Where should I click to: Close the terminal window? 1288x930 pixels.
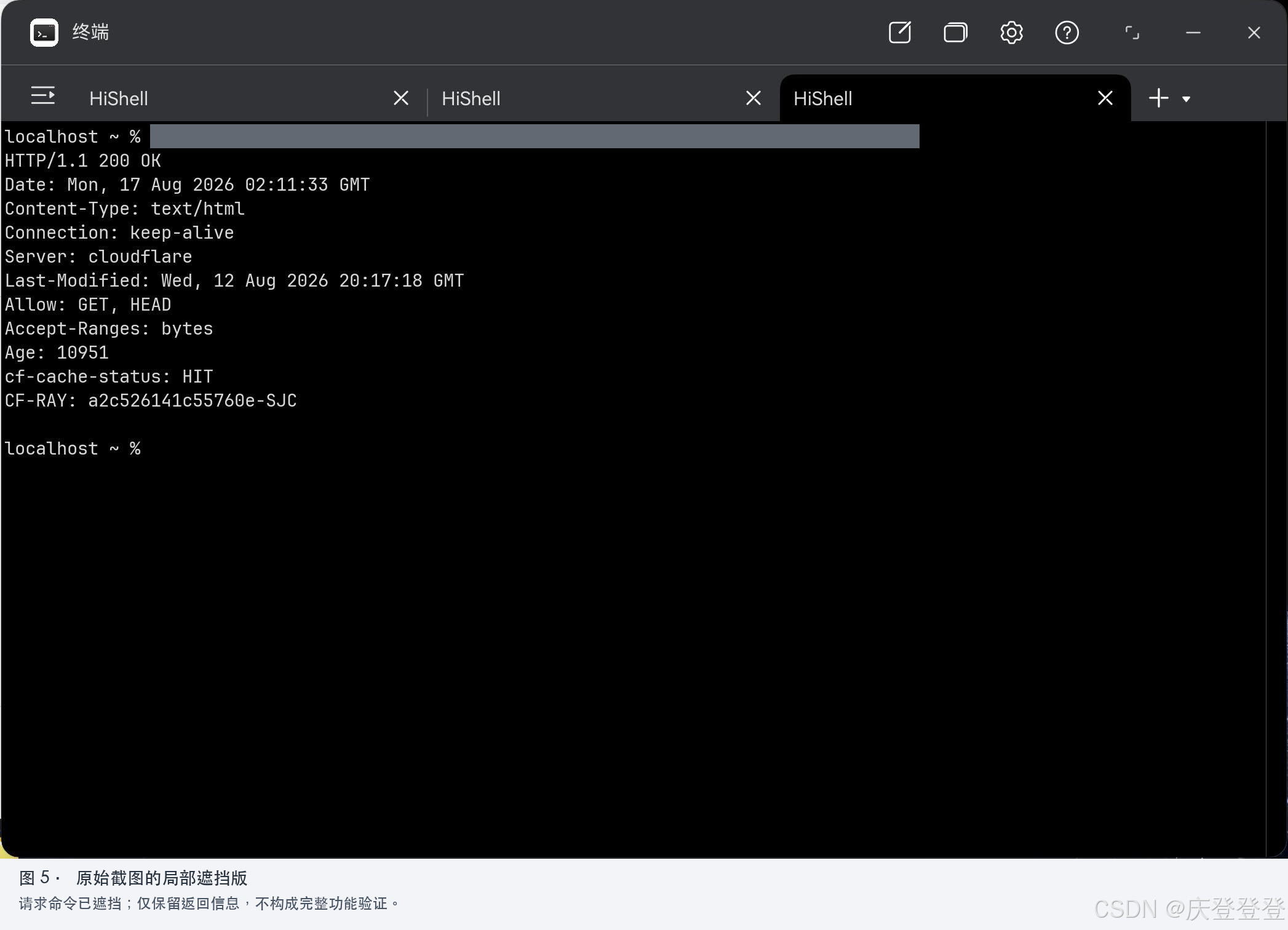(1254, 33)
